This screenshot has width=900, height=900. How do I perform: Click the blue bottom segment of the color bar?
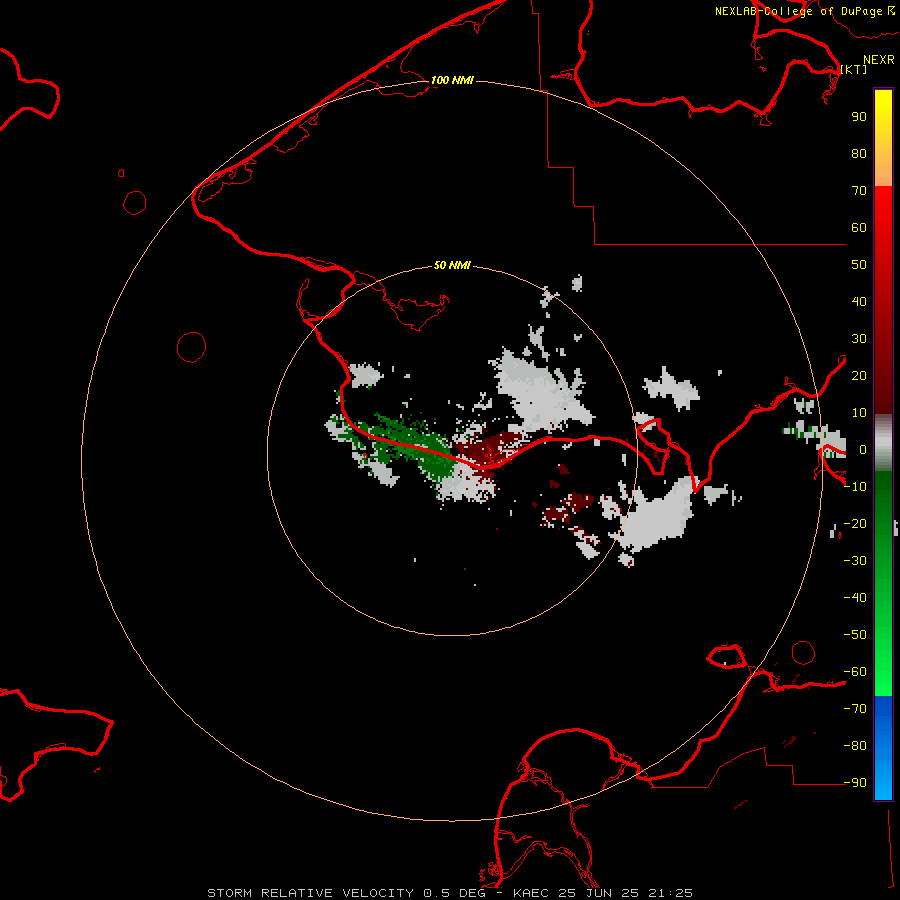pyautogui.click(x=883, y=748)
